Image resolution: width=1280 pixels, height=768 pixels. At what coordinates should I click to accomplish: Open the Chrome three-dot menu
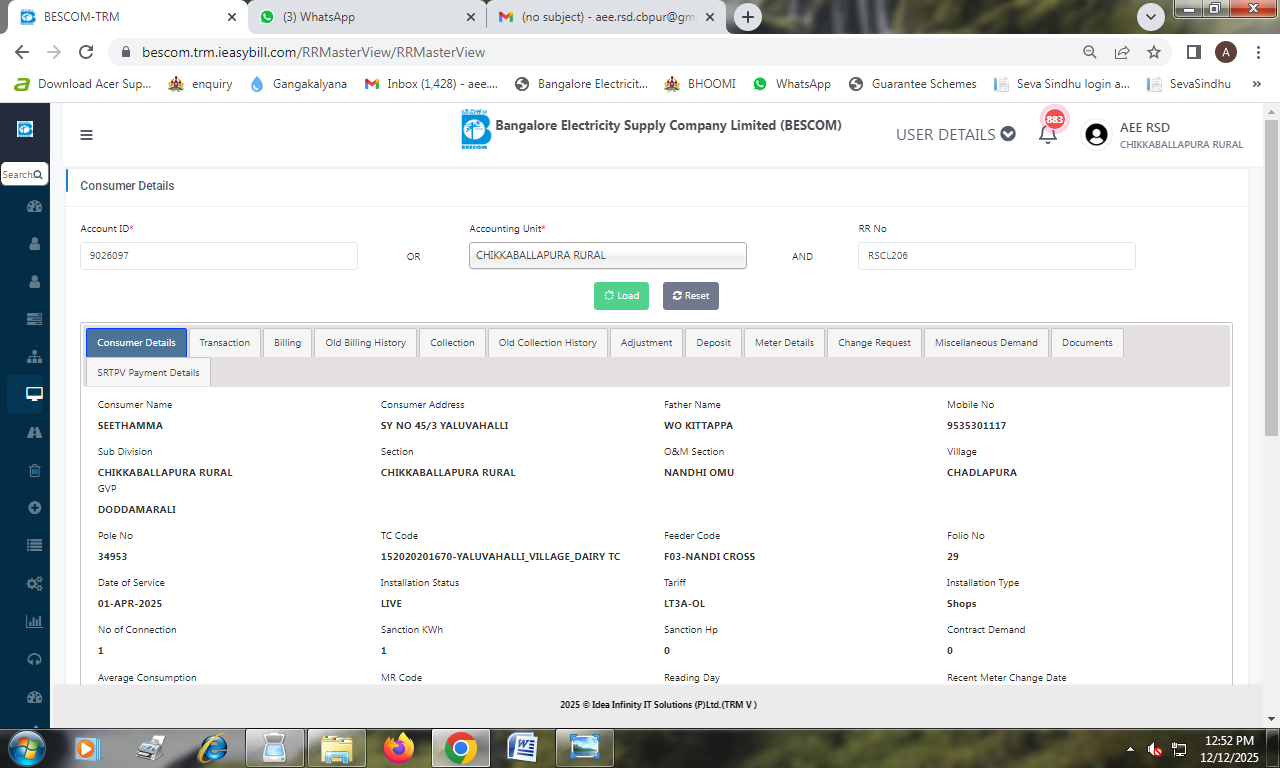[x=1257, y=52]
